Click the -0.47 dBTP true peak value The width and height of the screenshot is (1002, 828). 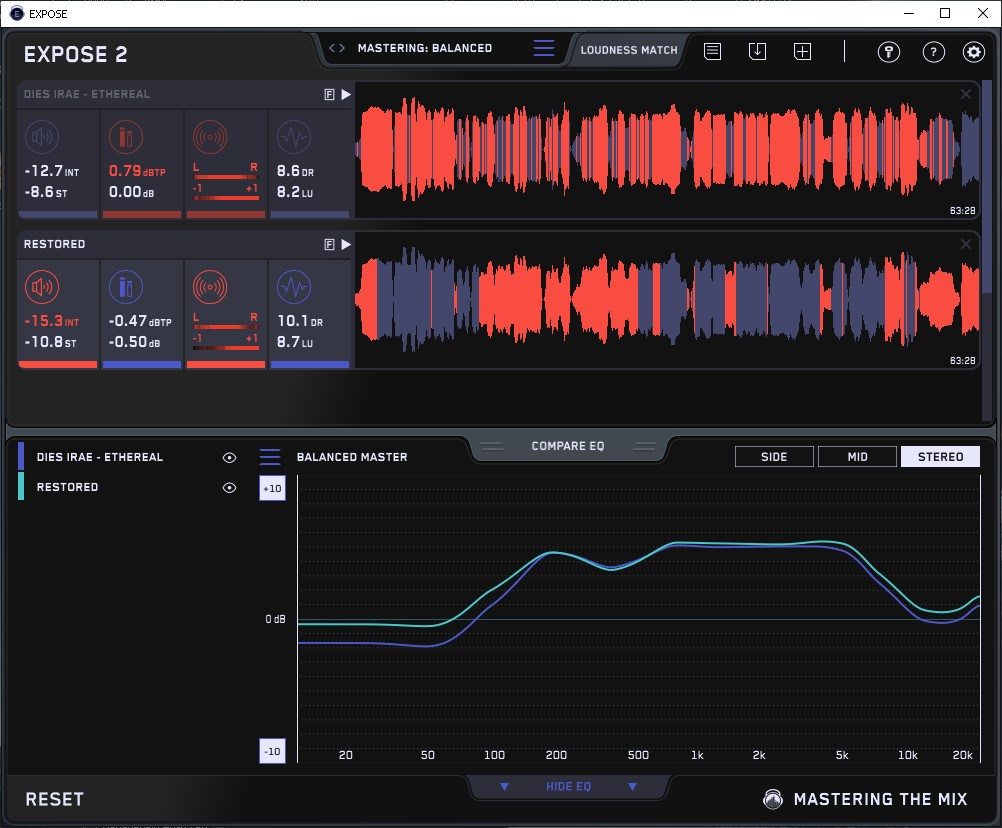click(x=140, y=321)
